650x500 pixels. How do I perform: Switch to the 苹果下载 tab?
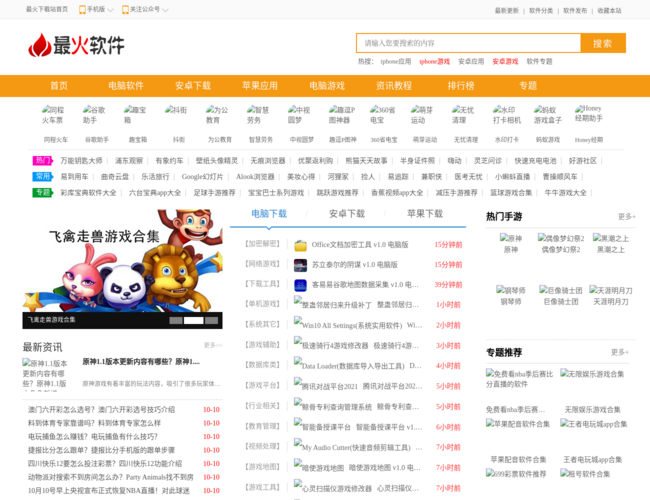pos(425,214)
